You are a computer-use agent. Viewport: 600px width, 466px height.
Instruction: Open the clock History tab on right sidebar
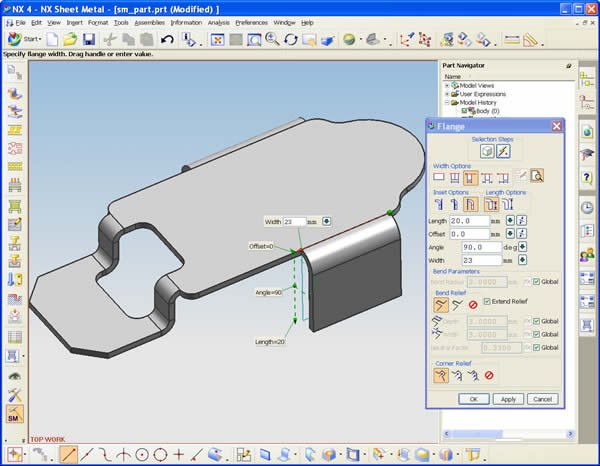click(x=586, y=207)
